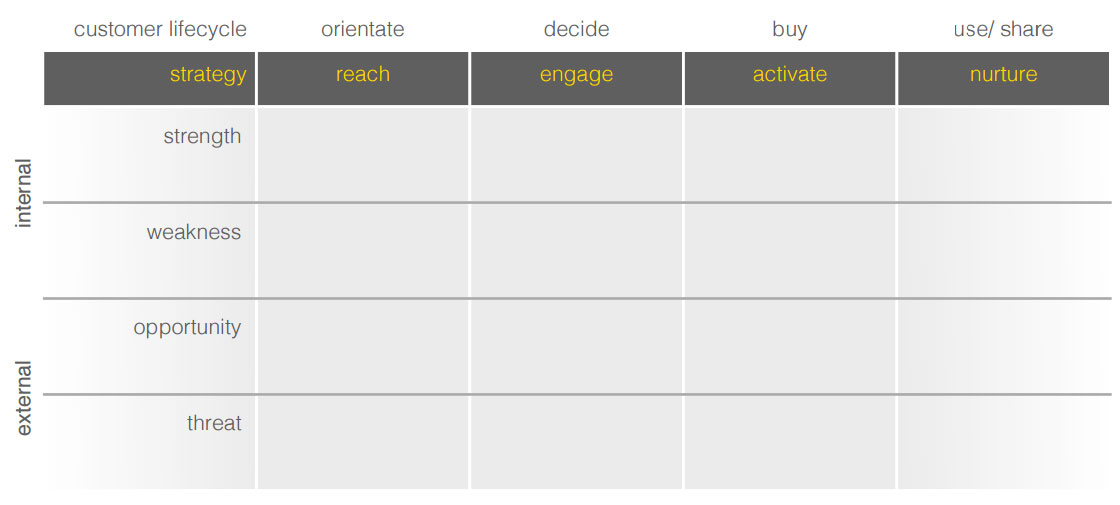Click the 'use/ share' lifecycle label

click(x=1003, y=29)
